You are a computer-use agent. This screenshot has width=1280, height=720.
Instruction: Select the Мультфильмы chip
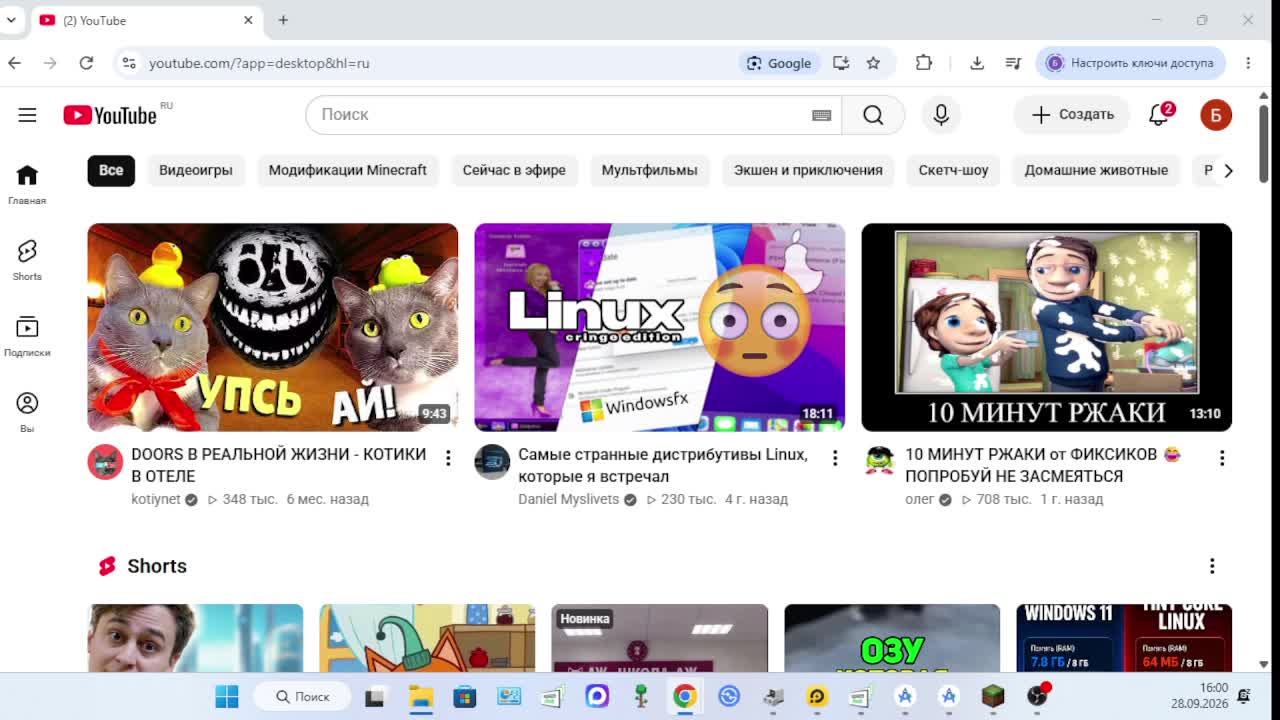650,170
